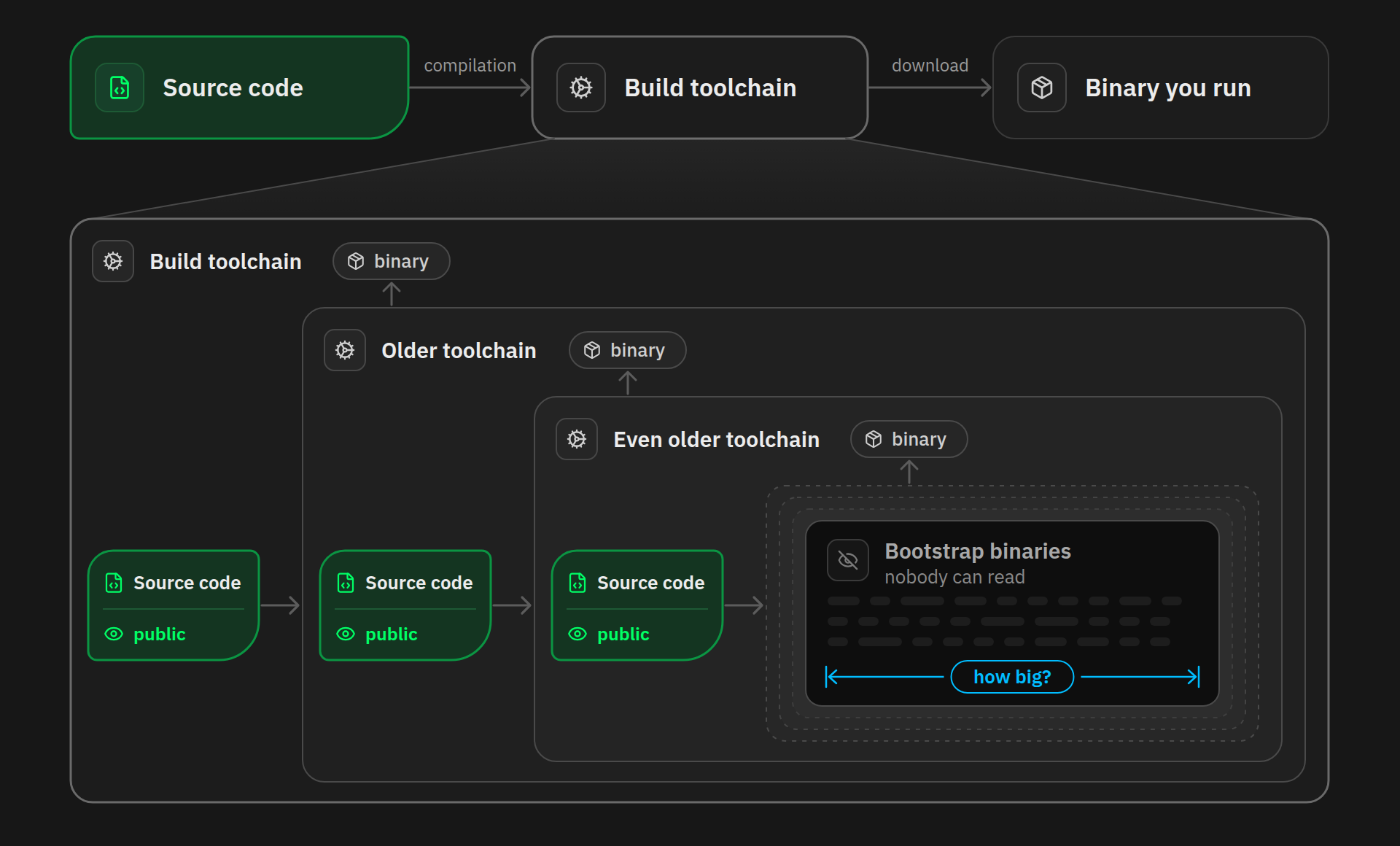
Task: Click the cube icon in Older toolchain's binary pill
Action: (x=592, y=350)
